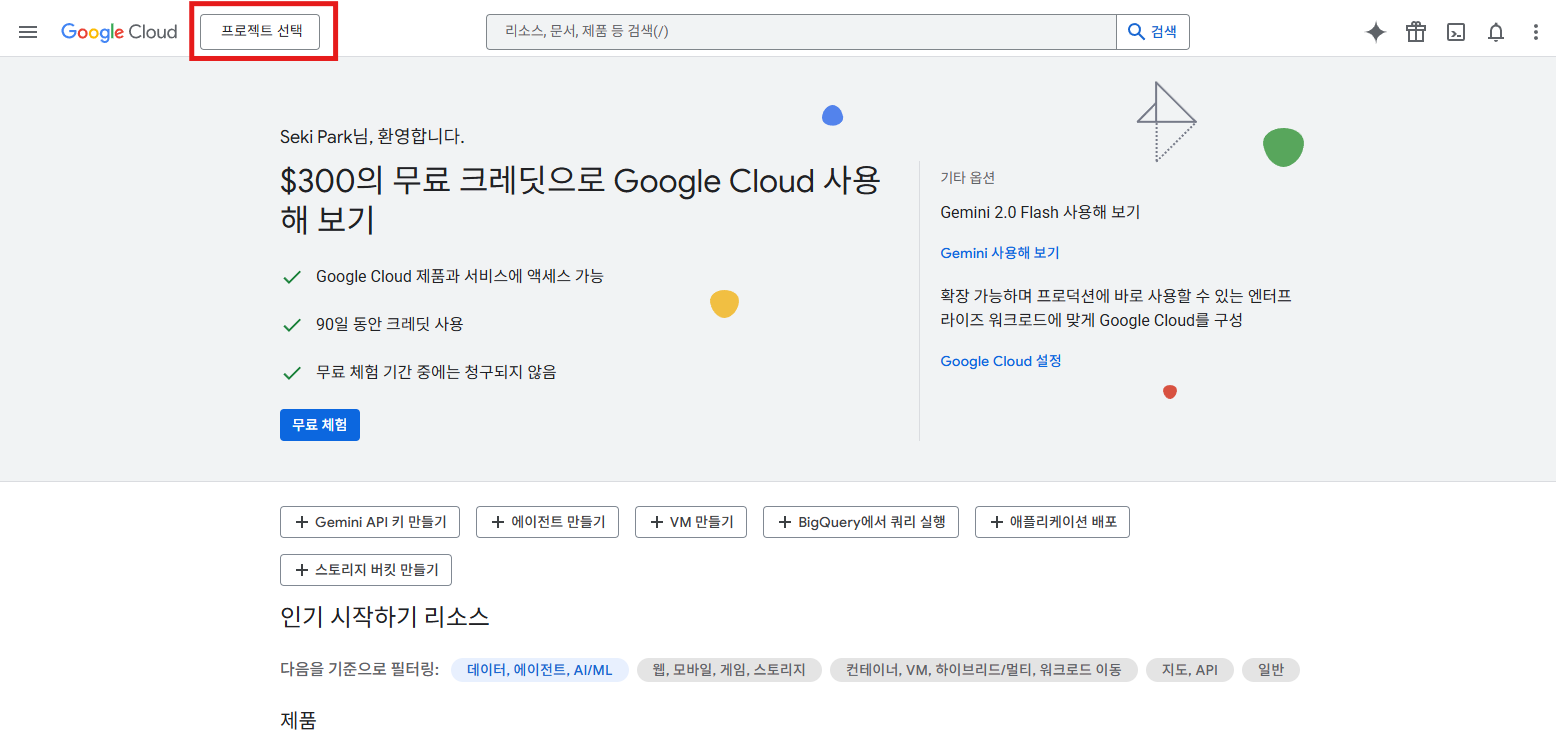Open Gemini AI assistant sparkle icon

coord(1376,32)
